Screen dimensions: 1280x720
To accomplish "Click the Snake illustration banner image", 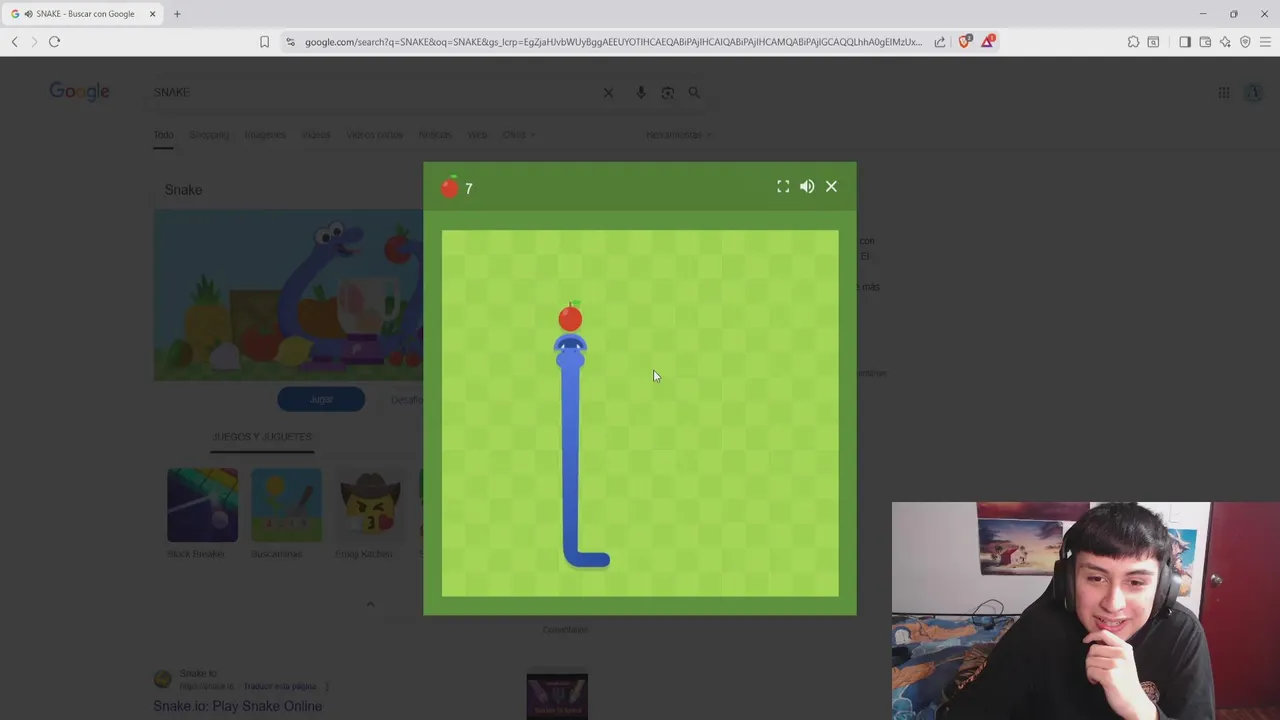I will pyautogui.click(x=288, y=295).
